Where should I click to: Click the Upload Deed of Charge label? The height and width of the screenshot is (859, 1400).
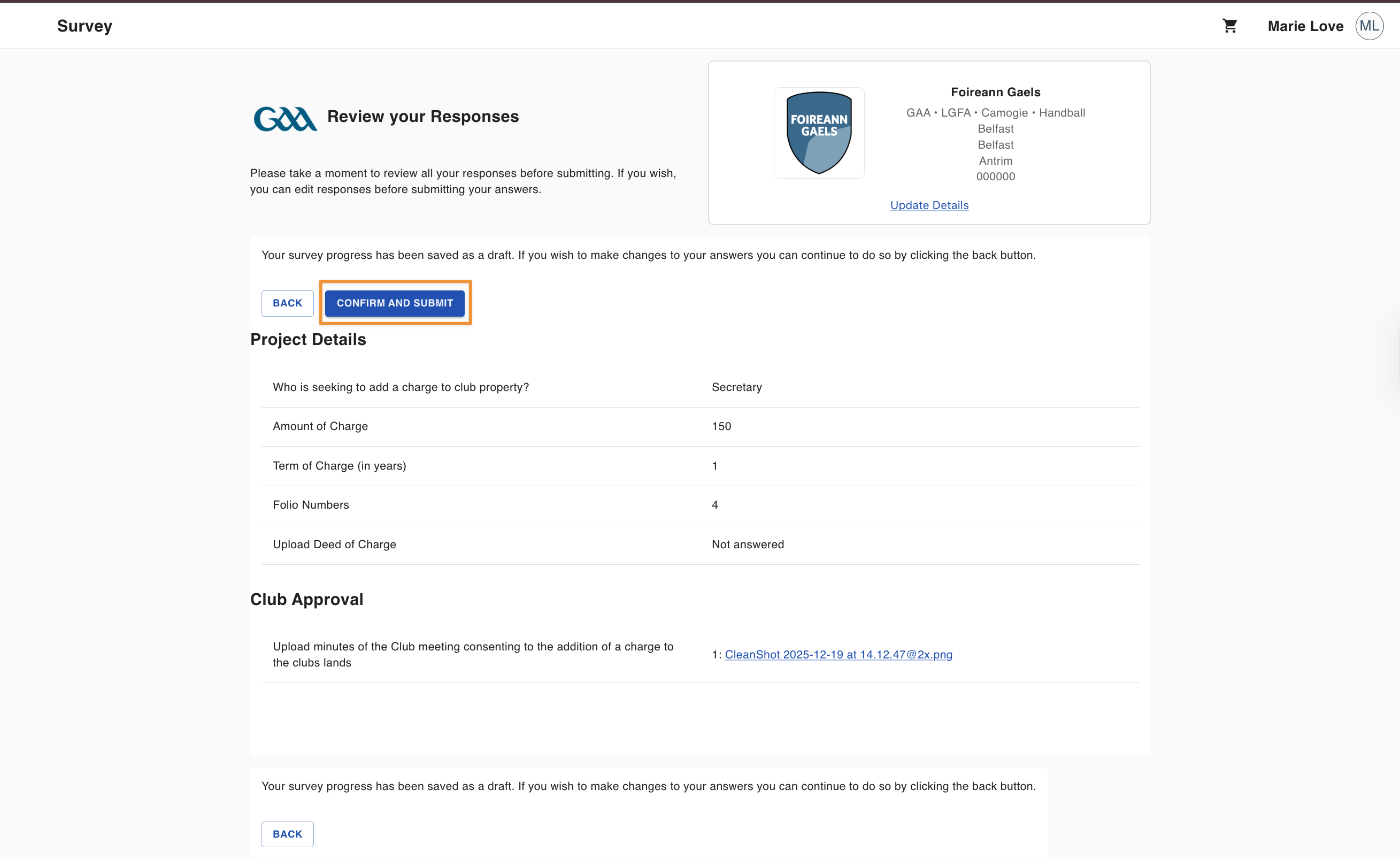pos(334,544)
